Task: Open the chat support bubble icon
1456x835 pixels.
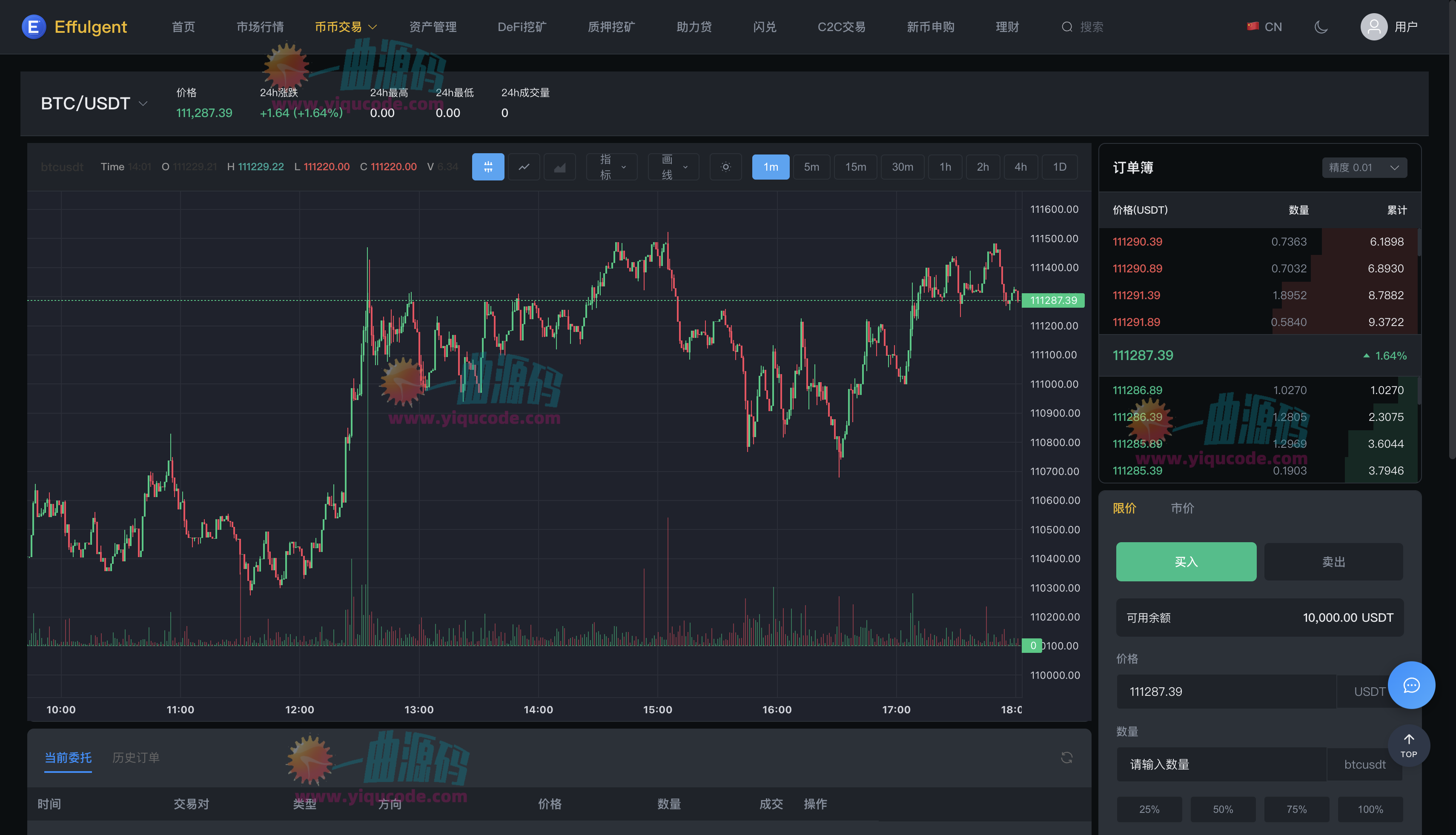Action: (x=1412, y=685)
